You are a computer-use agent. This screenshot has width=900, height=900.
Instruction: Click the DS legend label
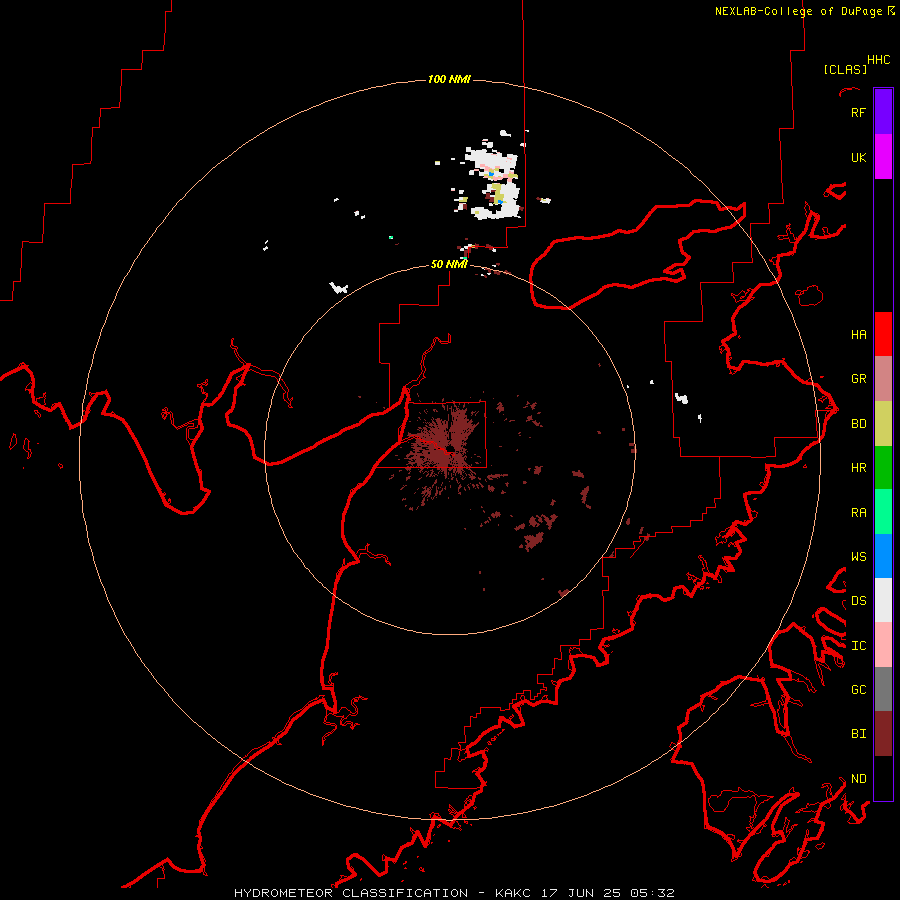coord(858,601)
